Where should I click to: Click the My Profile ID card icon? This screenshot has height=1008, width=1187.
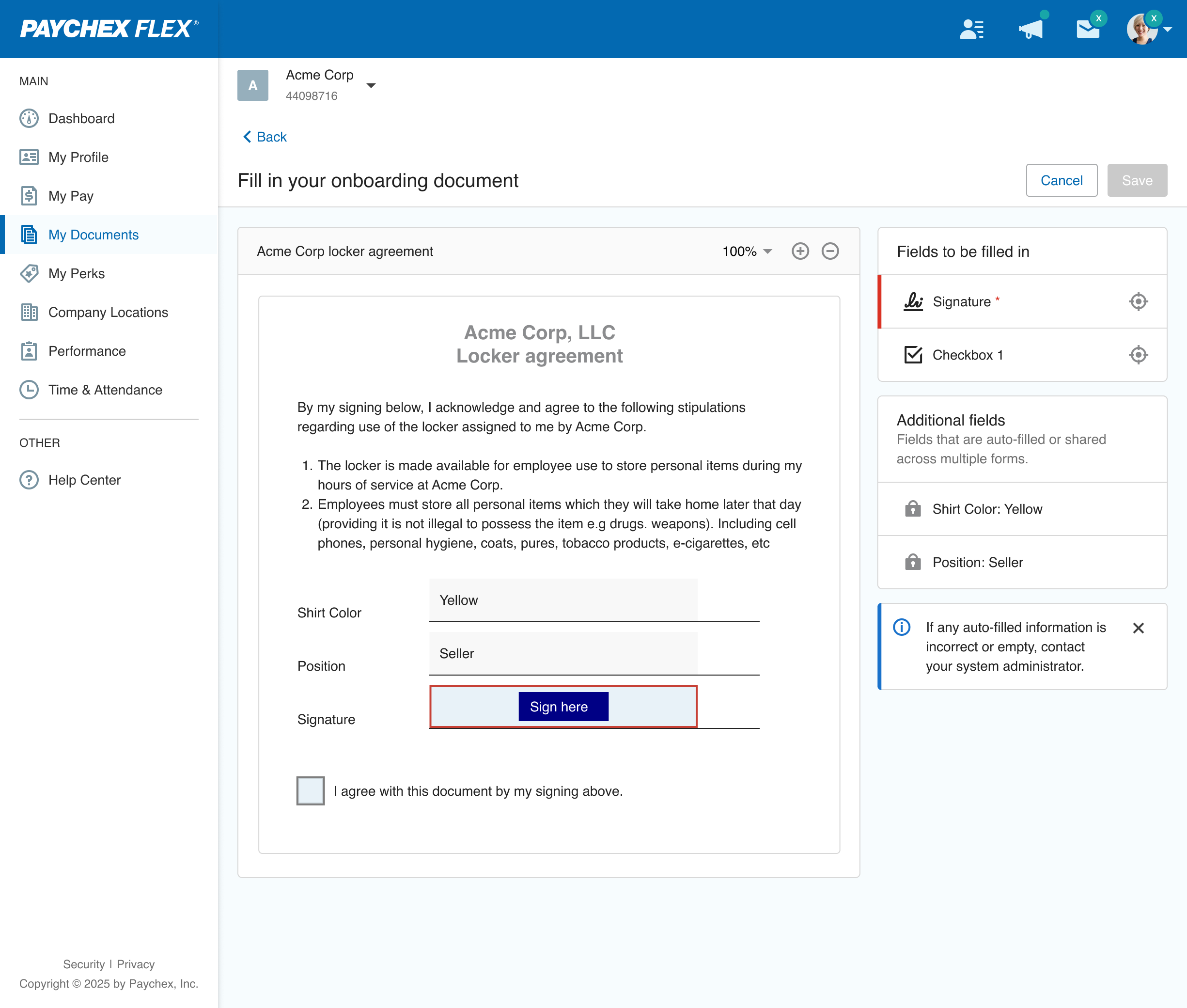(29, 157)
